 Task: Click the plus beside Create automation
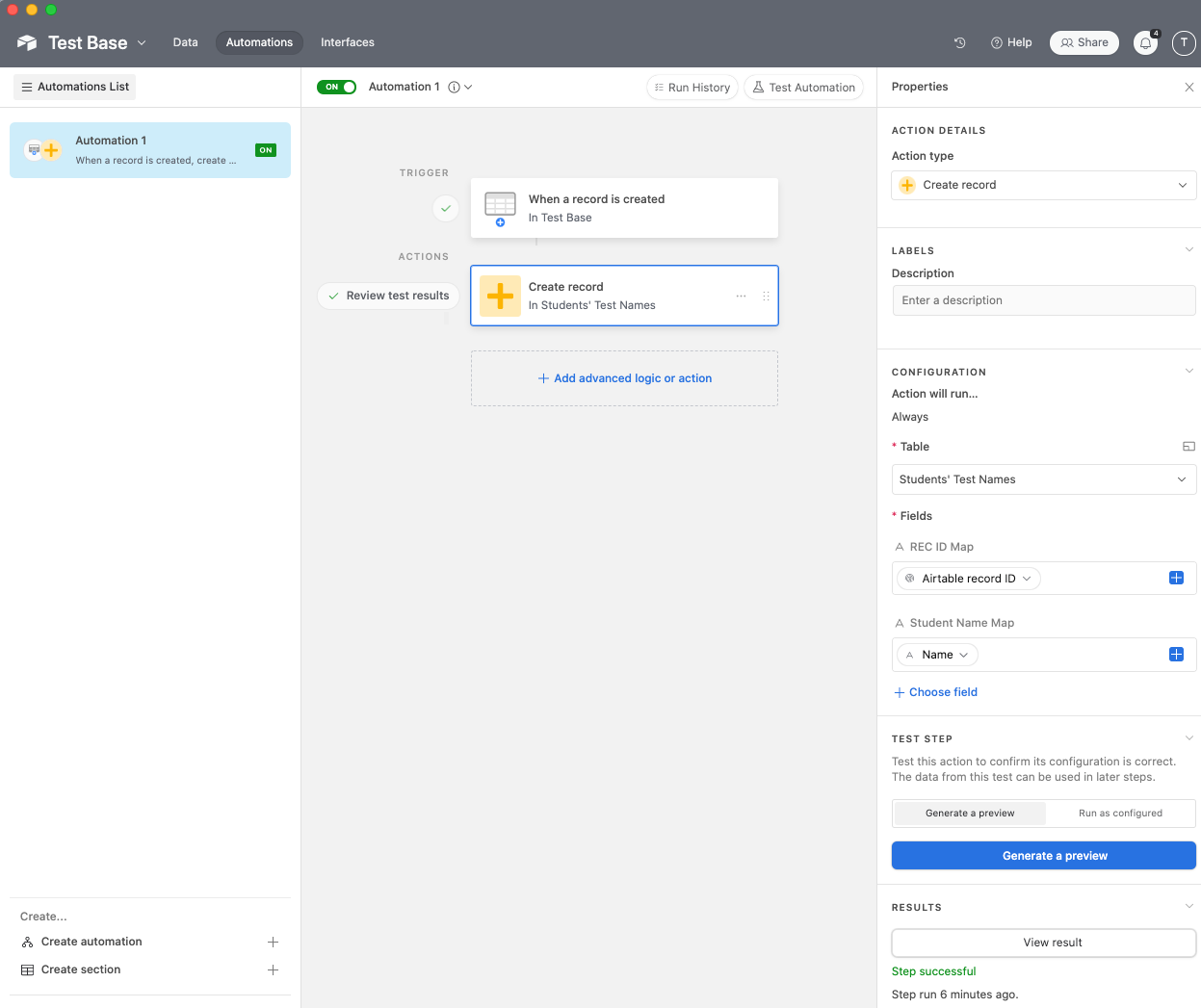point(273,942)
